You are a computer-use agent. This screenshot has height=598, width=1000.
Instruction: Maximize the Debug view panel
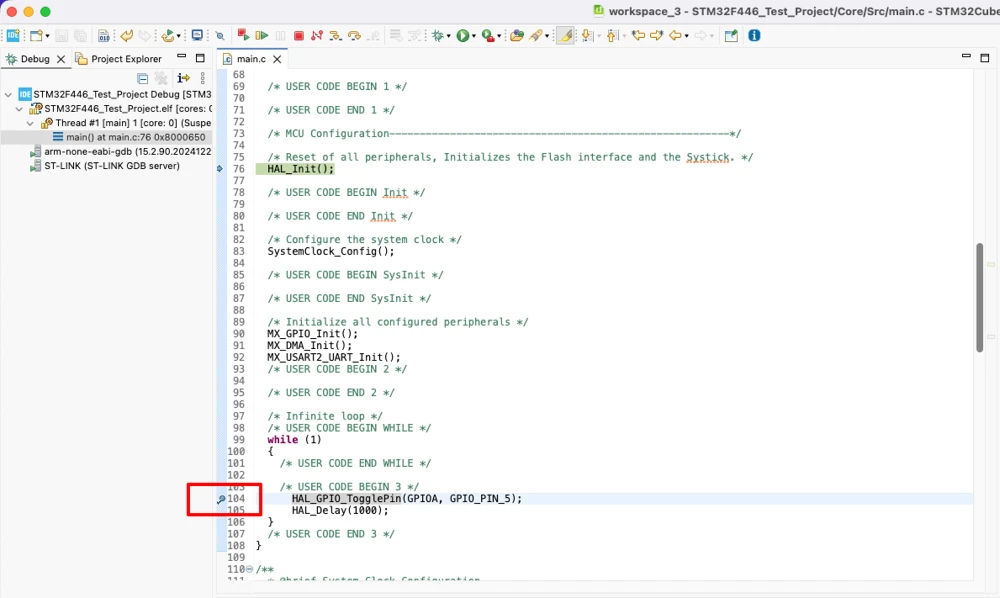pyautogui.click(x=200, y=58)
